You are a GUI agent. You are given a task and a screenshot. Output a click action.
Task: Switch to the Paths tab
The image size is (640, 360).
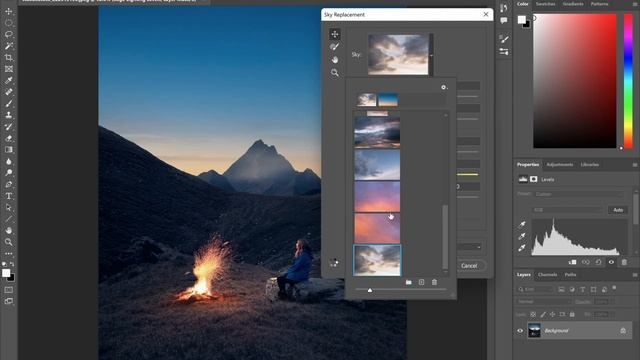(x=570, y=275)
